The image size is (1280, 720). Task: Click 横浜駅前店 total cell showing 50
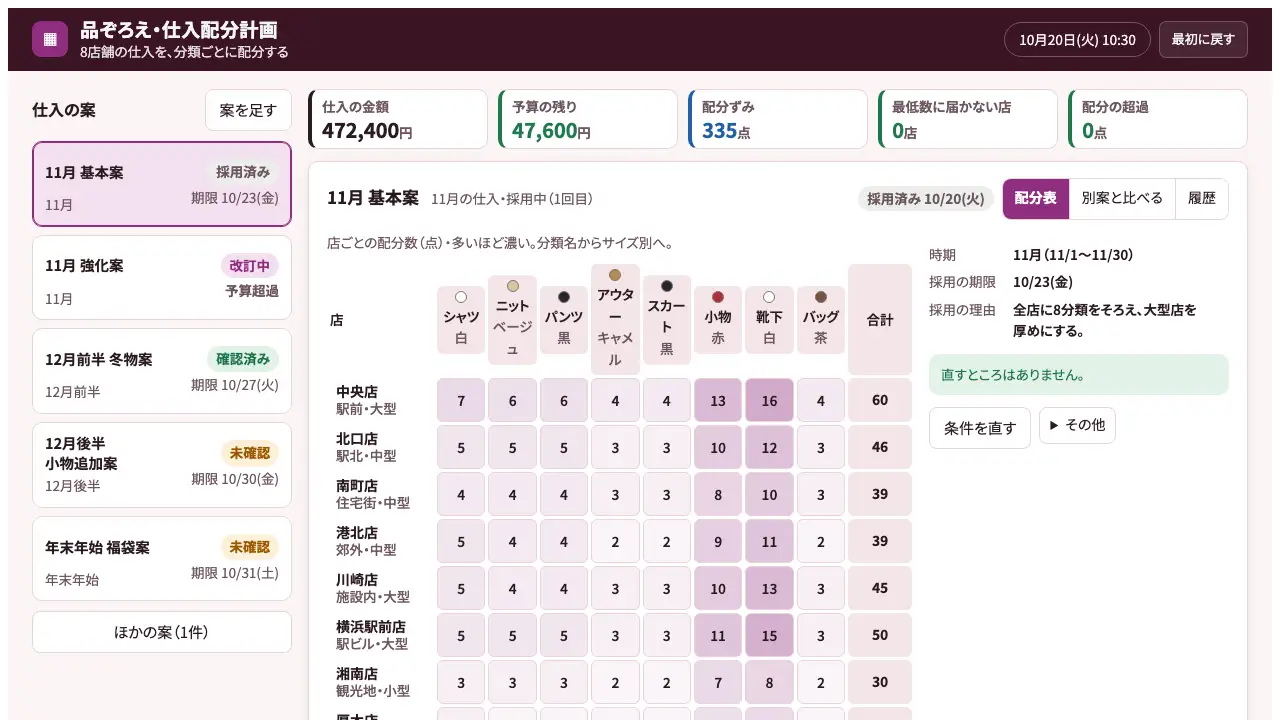pyautogui.click(x=880, y=635)
